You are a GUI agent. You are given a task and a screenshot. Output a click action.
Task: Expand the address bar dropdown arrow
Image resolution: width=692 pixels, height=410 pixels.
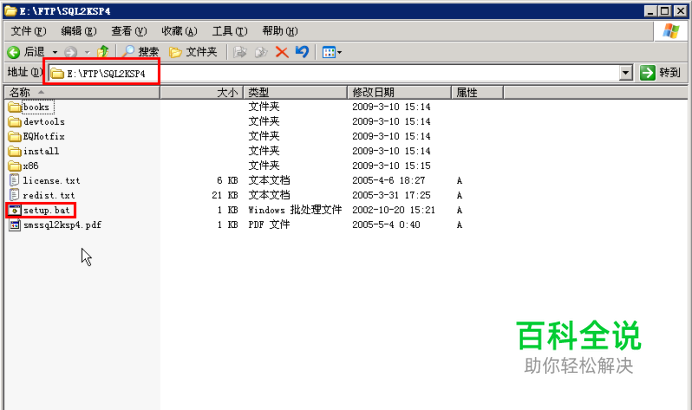pyautogui.click(x=626, y=73)
